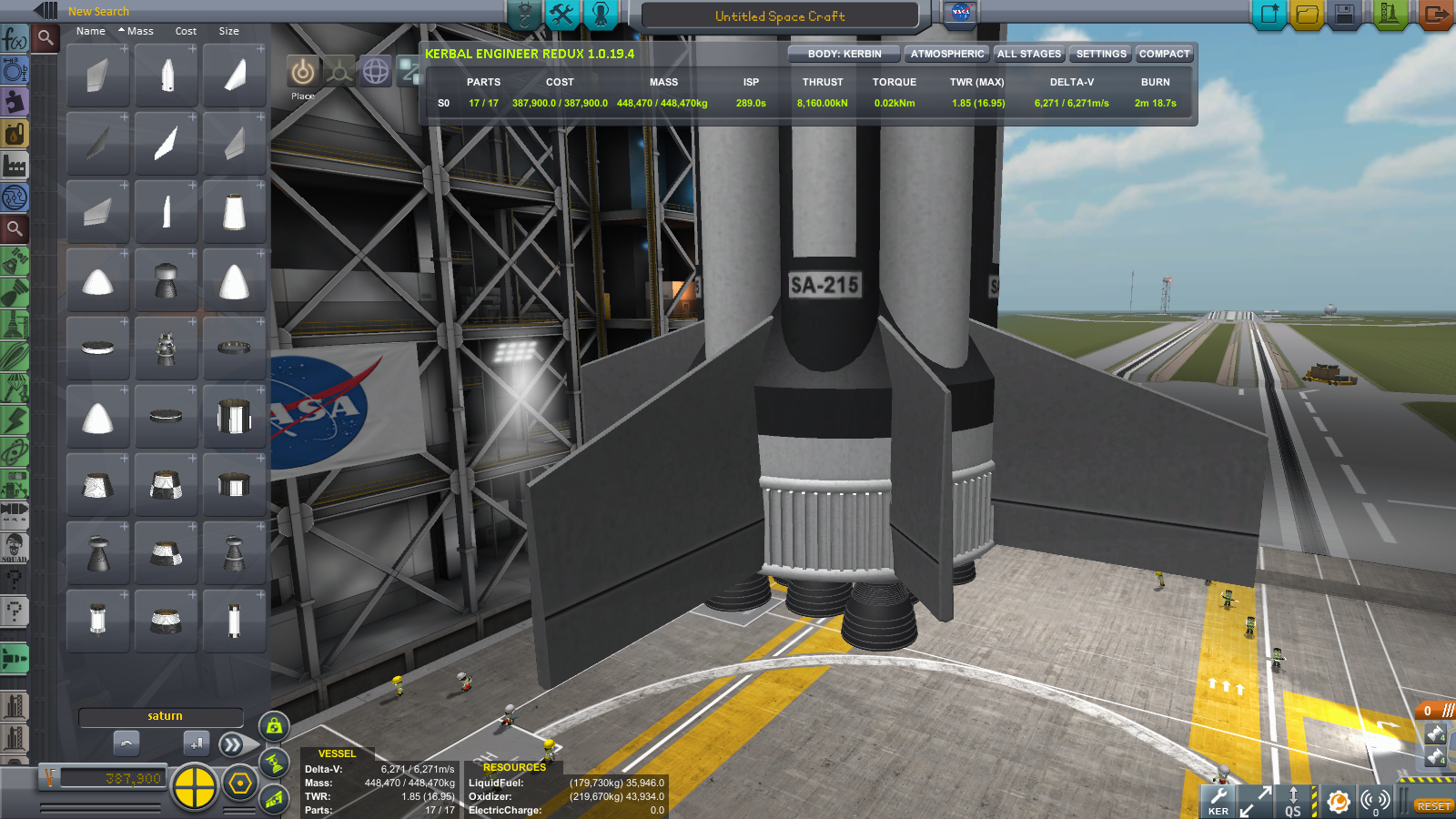The image size is (1456, 819).
Task: Select the Place tool icon
Action: 303,71
